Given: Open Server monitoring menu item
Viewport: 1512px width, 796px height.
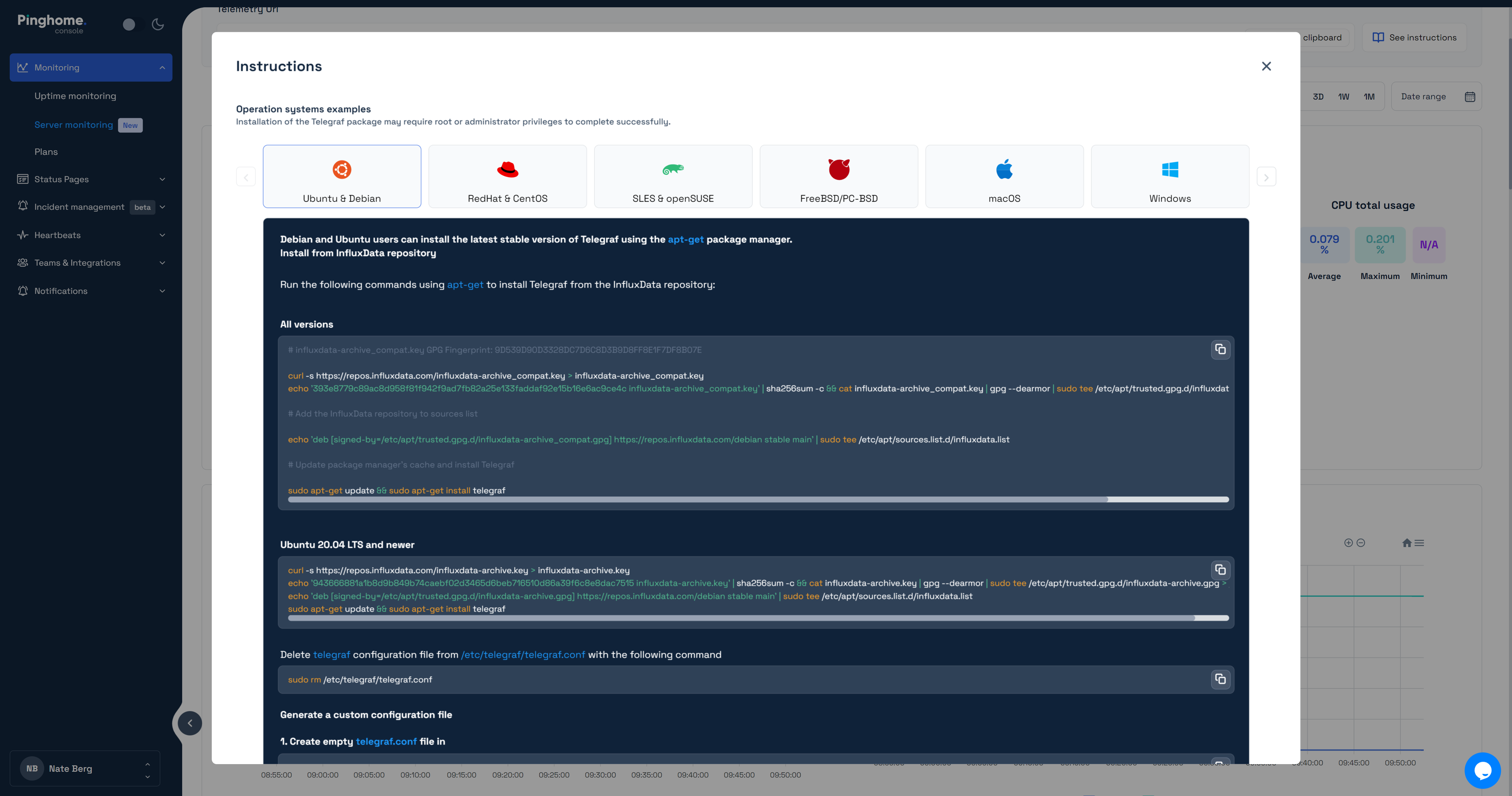Looking at the screenshot, I should (74, 124).
